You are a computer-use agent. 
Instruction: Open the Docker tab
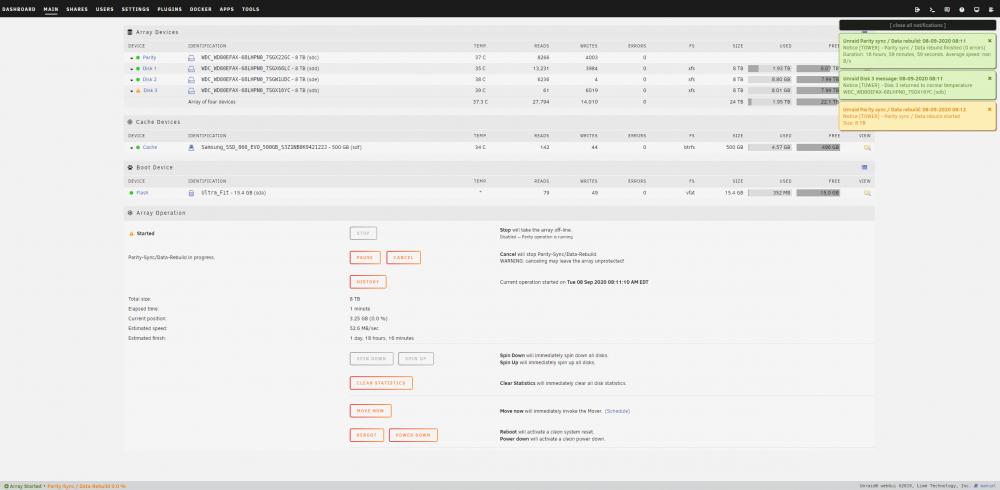click(201, 10)
